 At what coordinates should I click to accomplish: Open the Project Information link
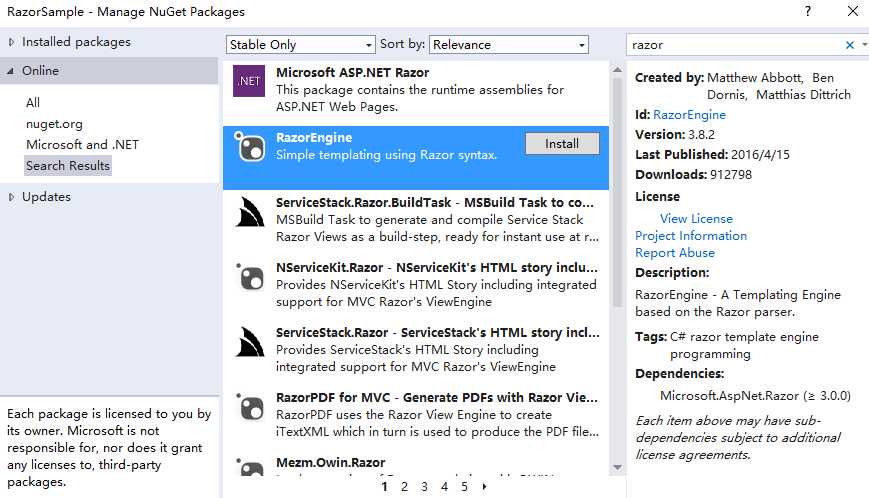691,236
